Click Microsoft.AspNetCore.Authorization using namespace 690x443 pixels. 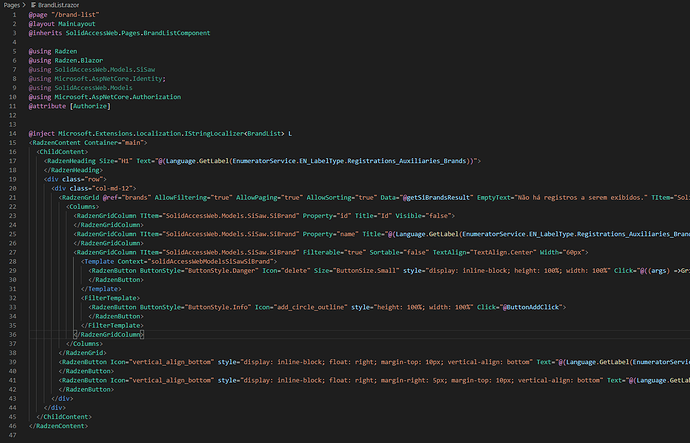pos(117,97)
